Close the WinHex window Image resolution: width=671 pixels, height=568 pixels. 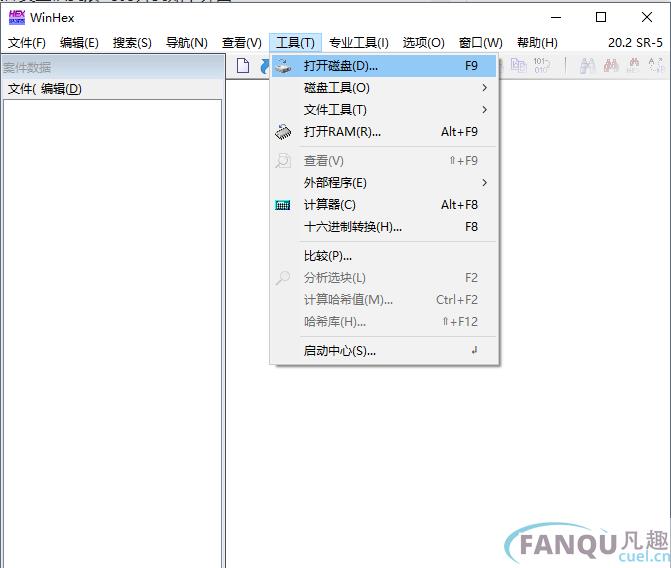(647, 17)
